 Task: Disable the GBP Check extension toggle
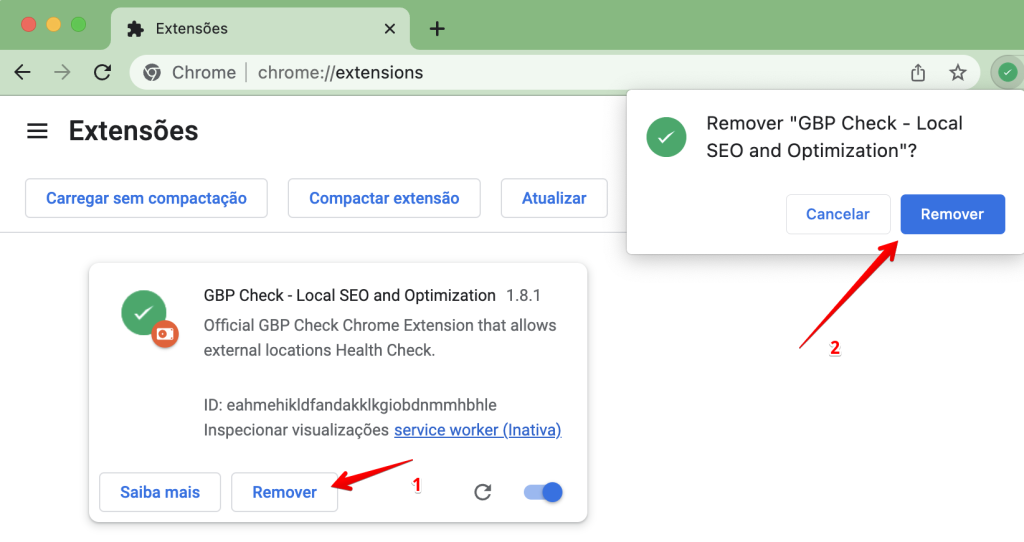coord(543,492)
